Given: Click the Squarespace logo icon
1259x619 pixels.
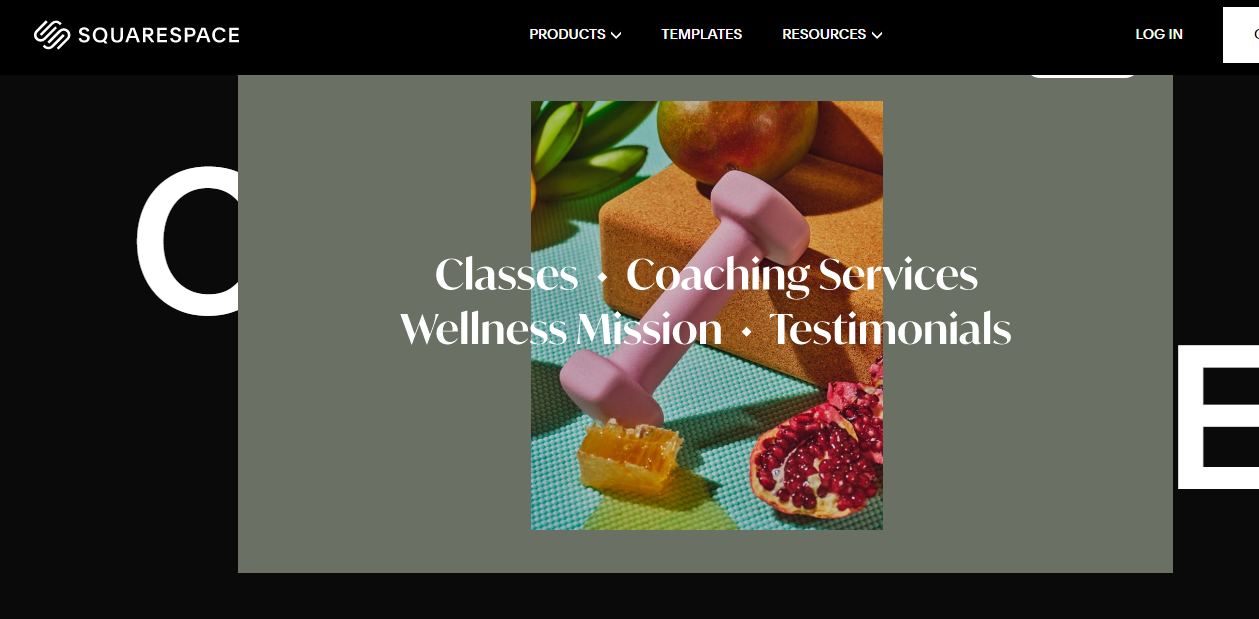Looking at the screenshot, I should tap(50, 35).
